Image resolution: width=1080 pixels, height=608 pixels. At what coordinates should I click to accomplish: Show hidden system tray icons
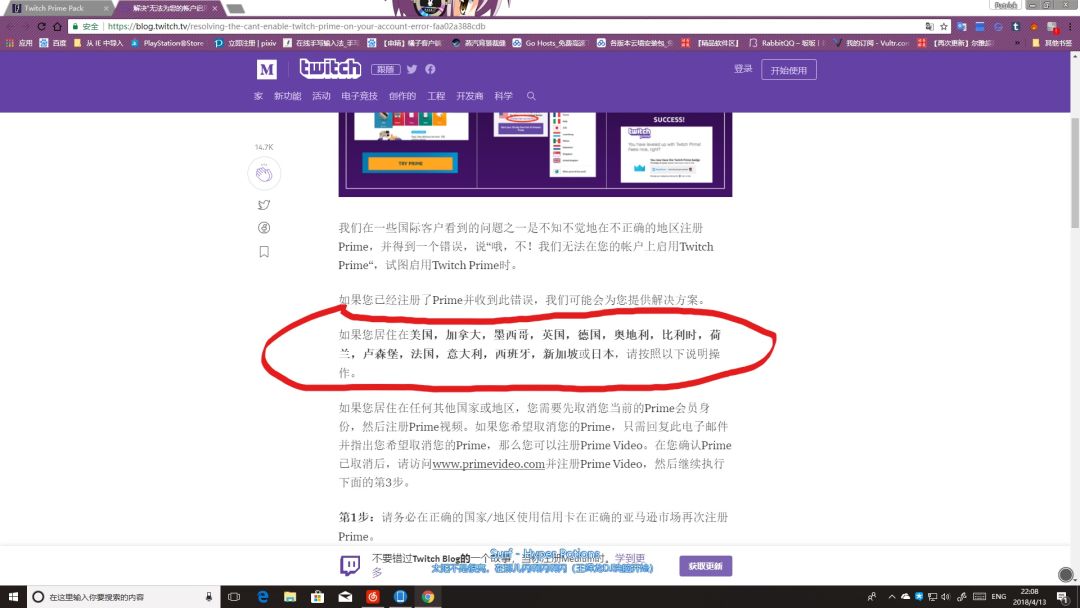click(892, 597)
